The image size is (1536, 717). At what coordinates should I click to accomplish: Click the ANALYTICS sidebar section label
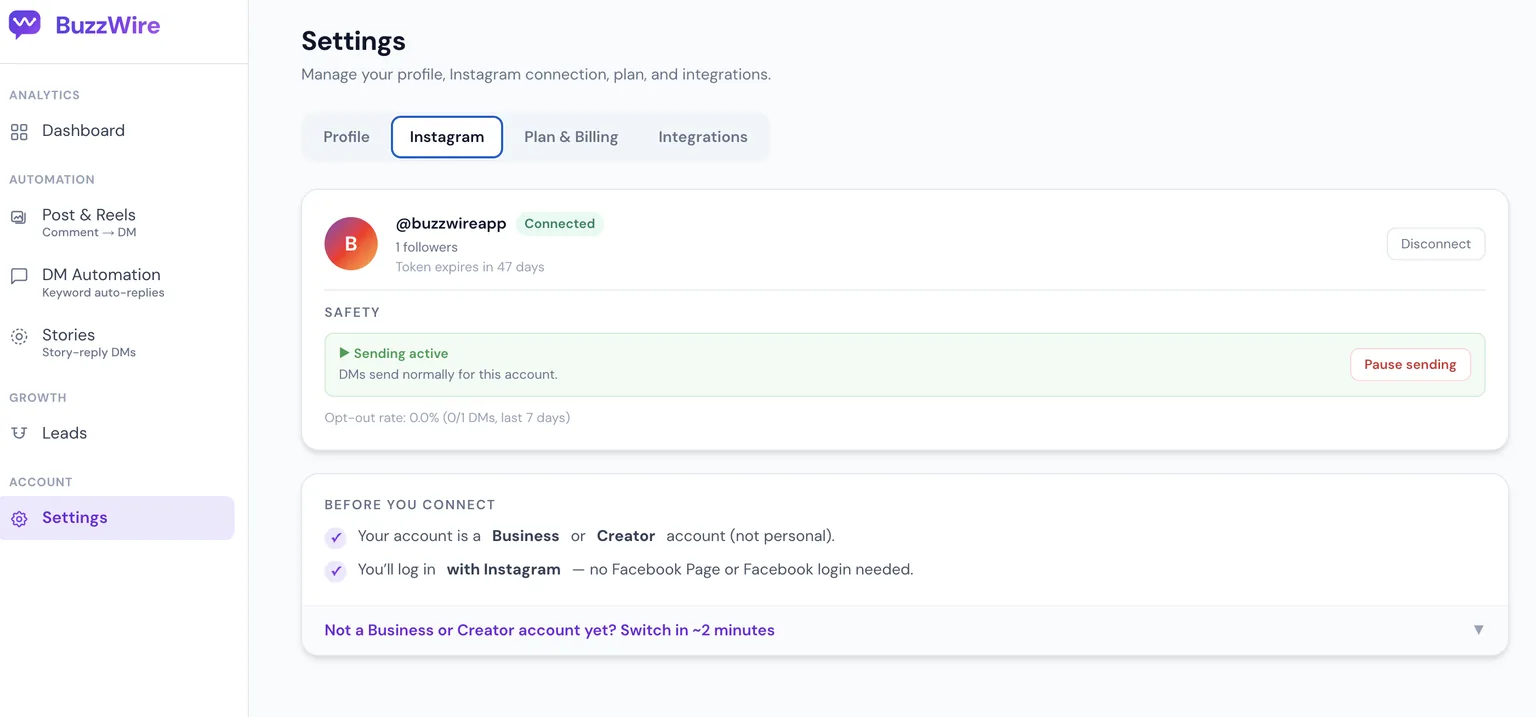44,95
